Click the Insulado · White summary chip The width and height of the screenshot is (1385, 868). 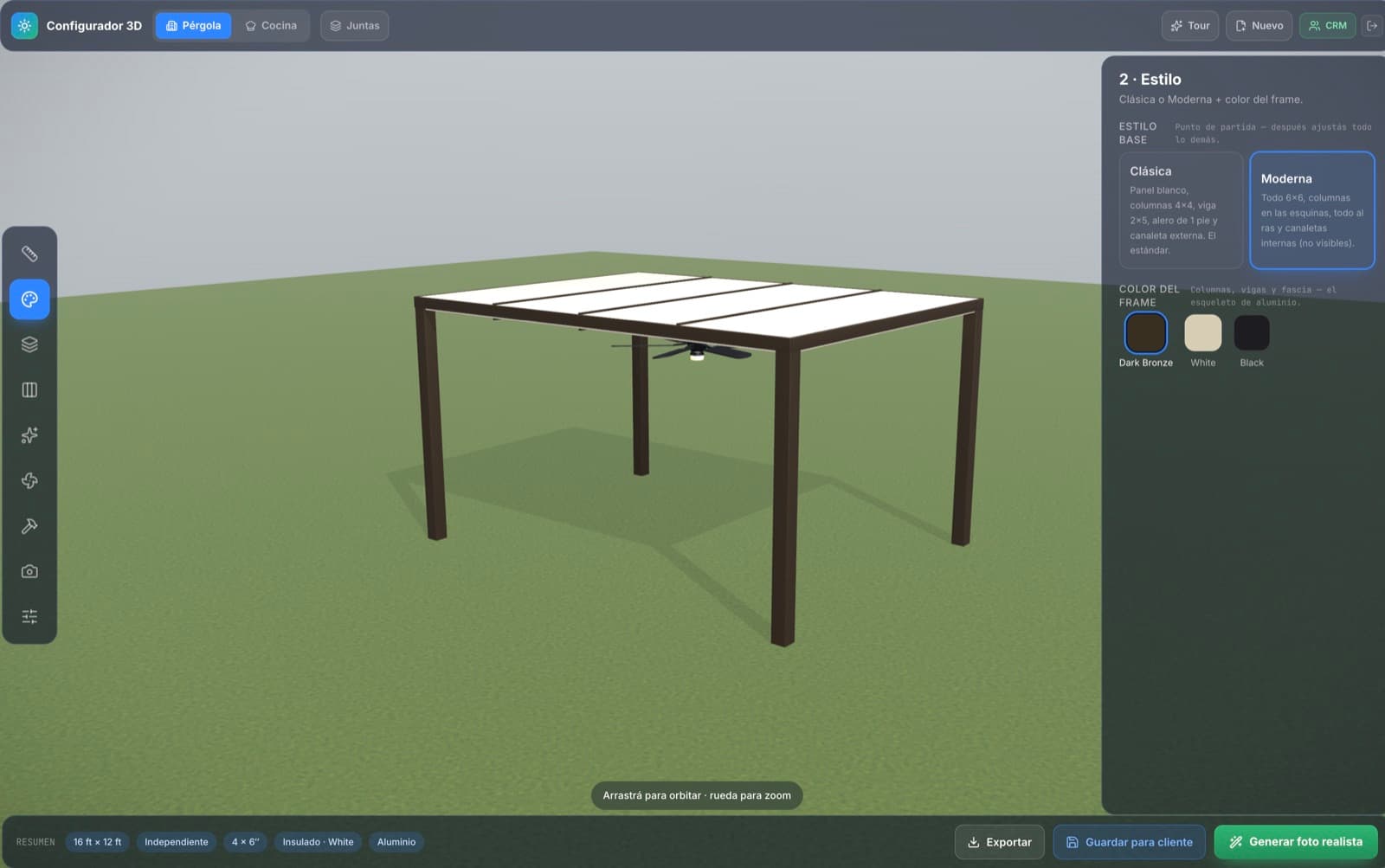pos(318,842)
